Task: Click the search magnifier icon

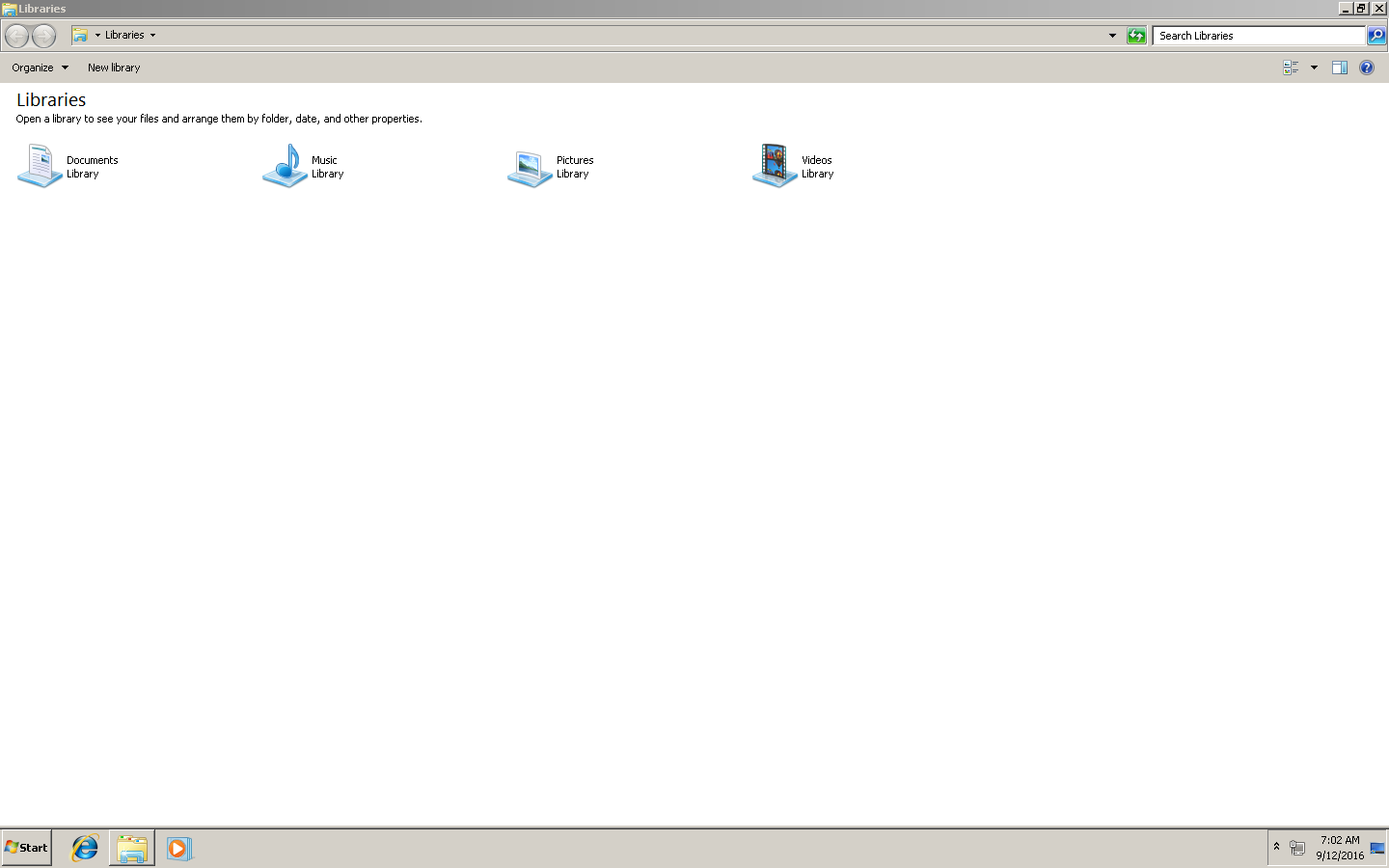Action: [x=1376, y=36]
